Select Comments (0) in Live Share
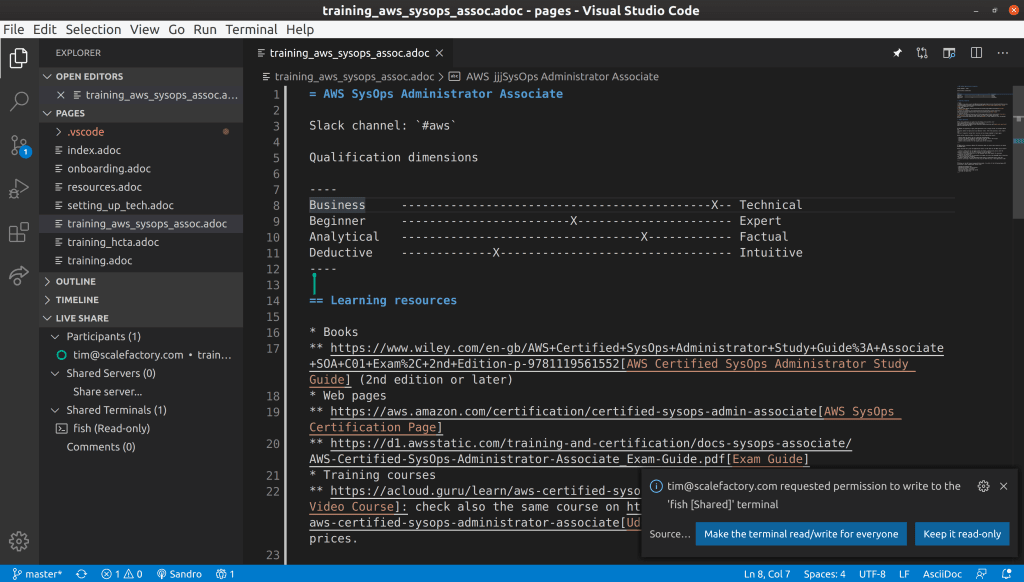This screenshot has width=1024, height=582. click(x=141, y=447)
